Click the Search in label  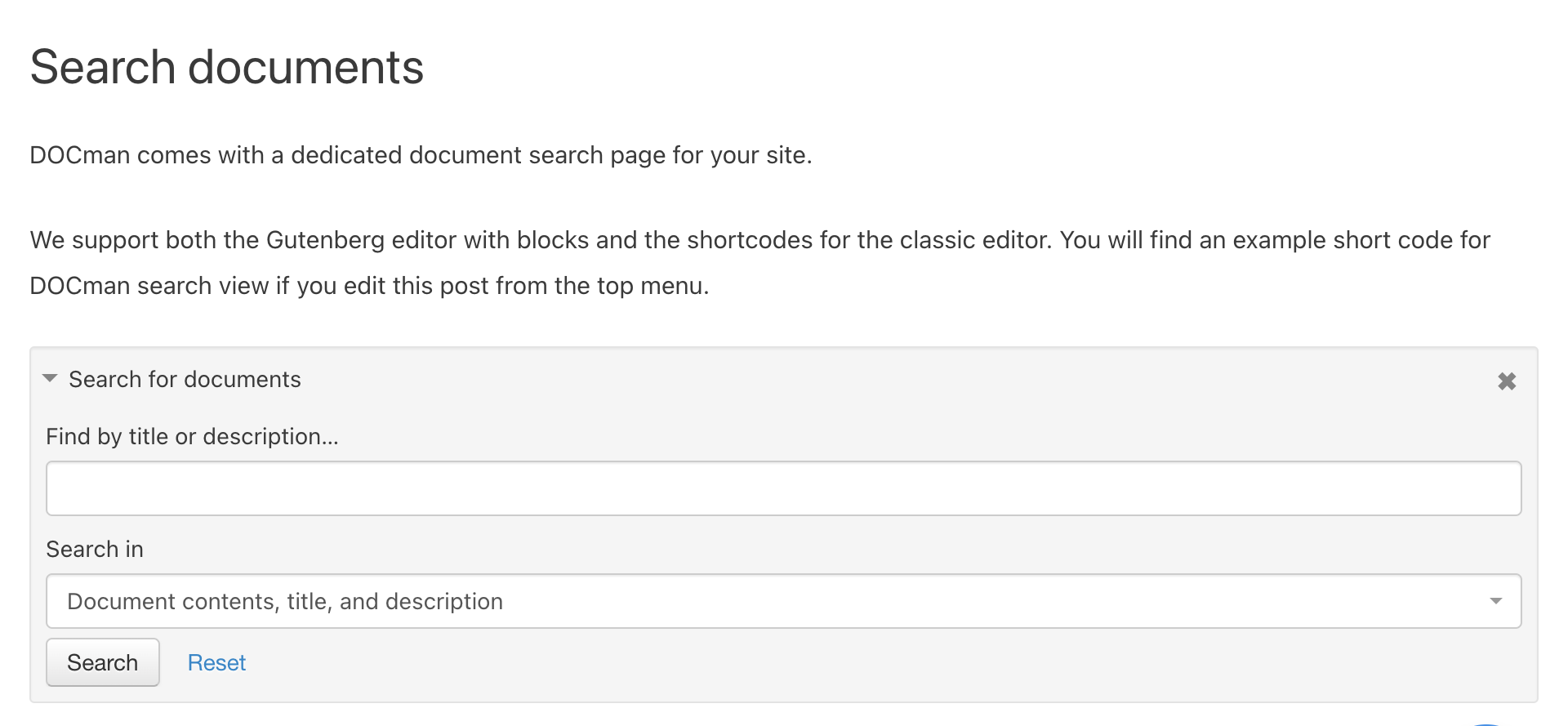95,550
